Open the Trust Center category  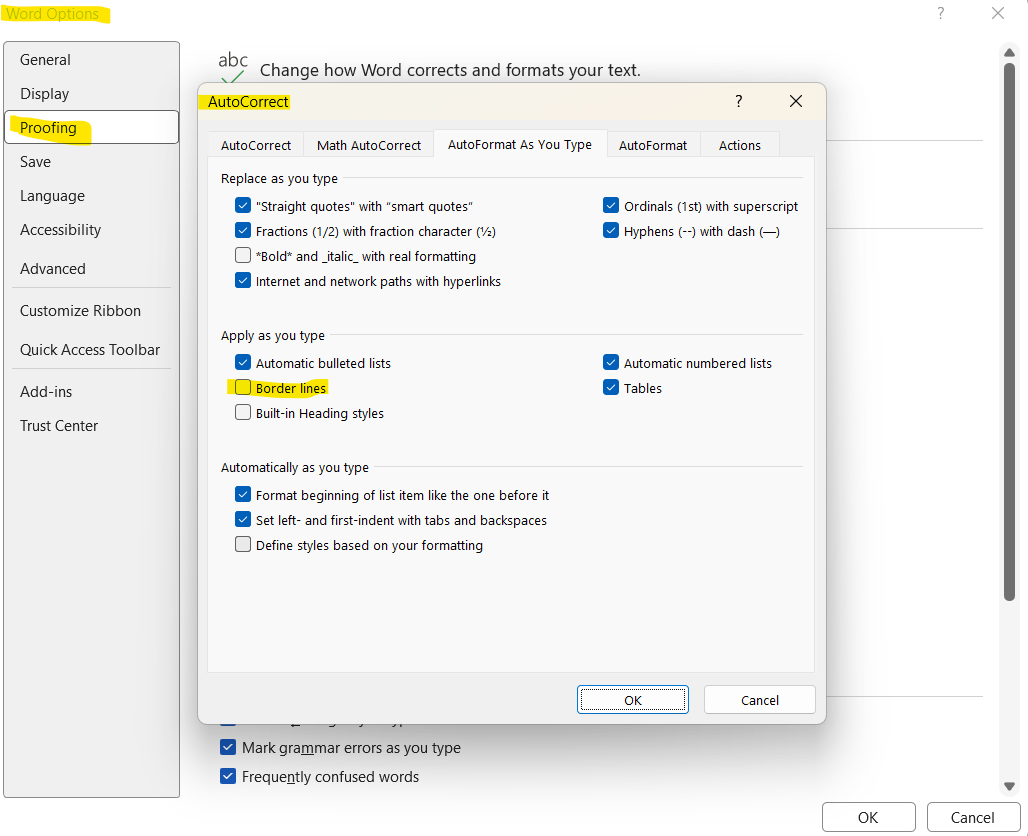(x=91, y=426)
